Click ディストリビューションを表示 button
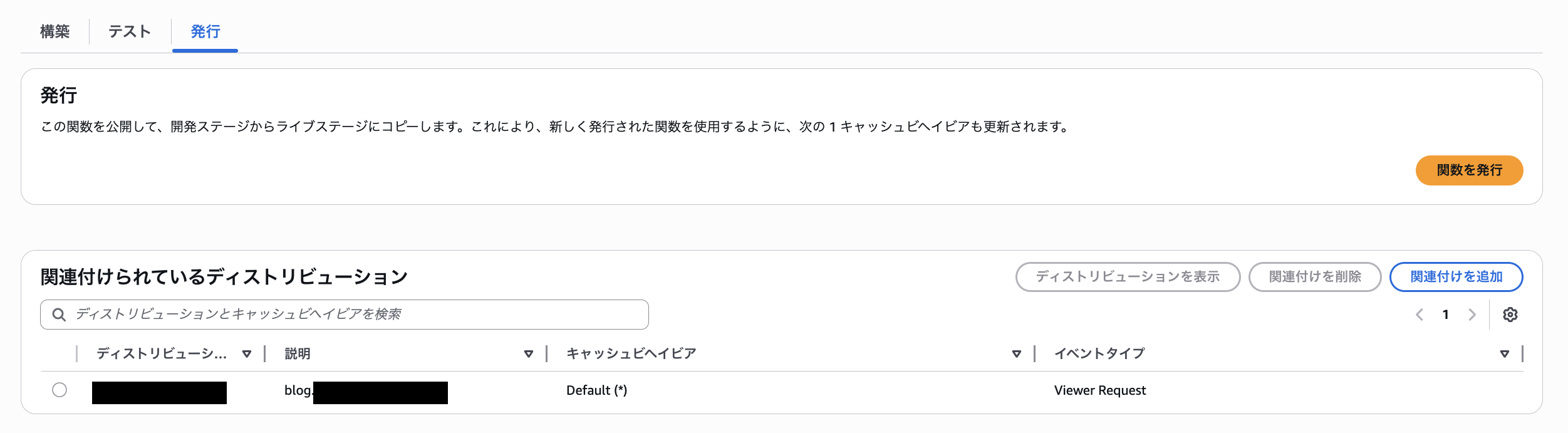 tap(1128, 277)
